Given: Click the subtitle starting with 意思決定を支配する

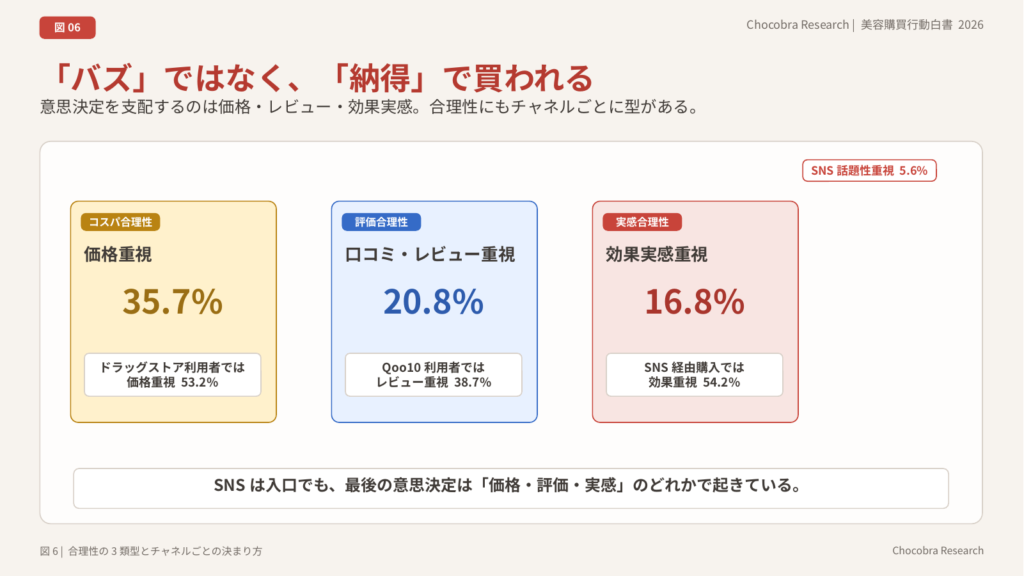Looking at the screenshot, I should tap(369, 106).
